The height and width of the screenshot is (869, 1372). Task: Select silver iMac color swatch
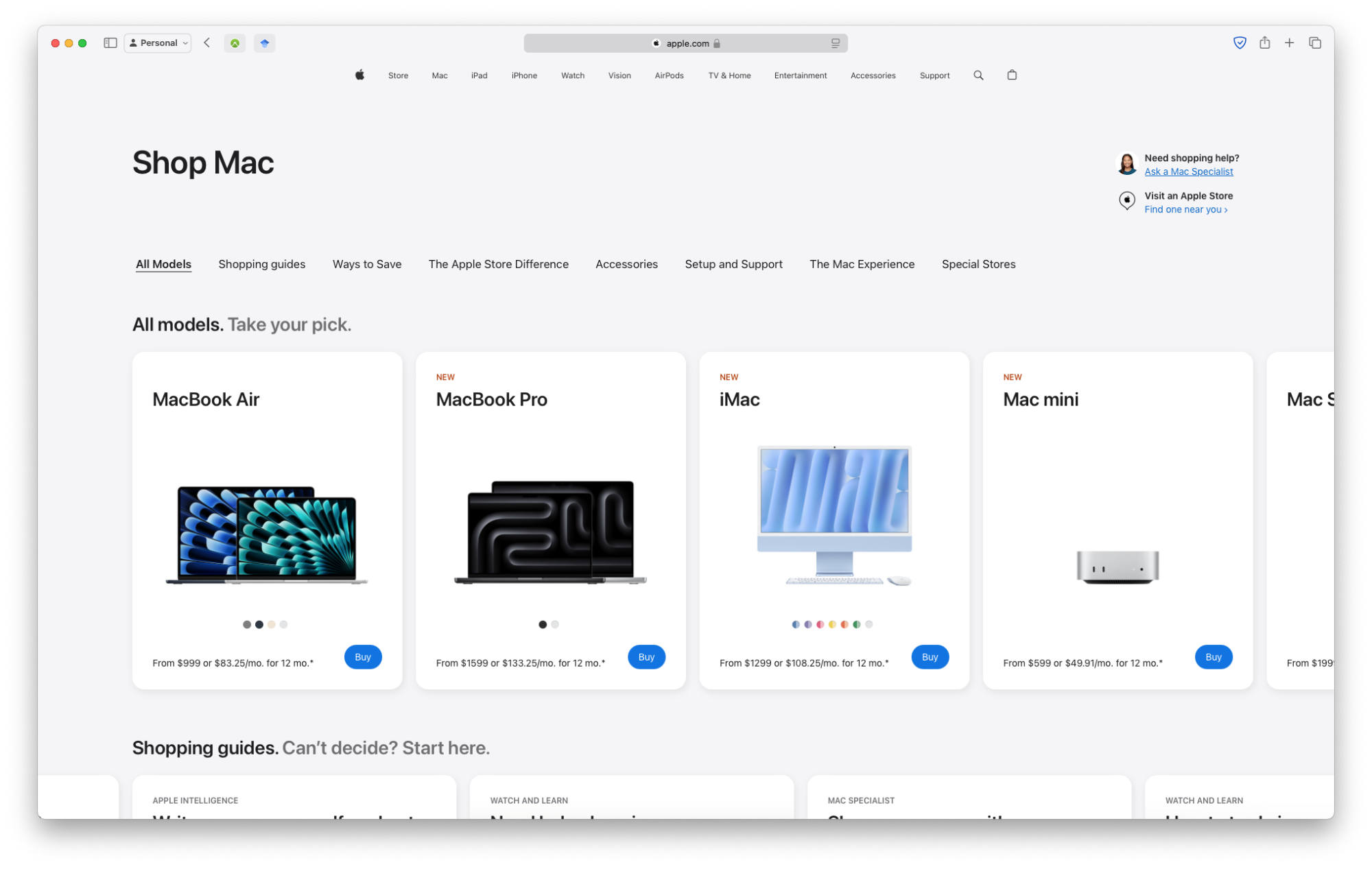tap(869, 624)
